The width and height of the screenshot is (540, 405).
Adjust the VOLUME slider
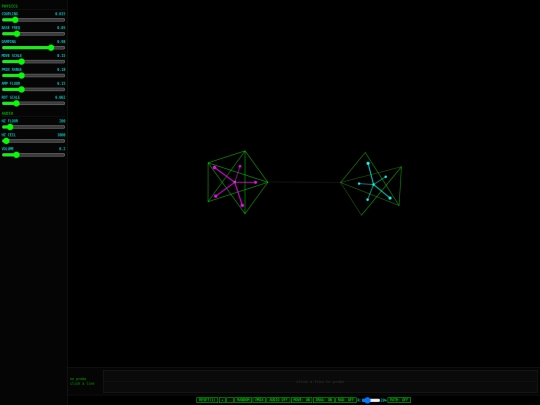[x=33, y=155]
